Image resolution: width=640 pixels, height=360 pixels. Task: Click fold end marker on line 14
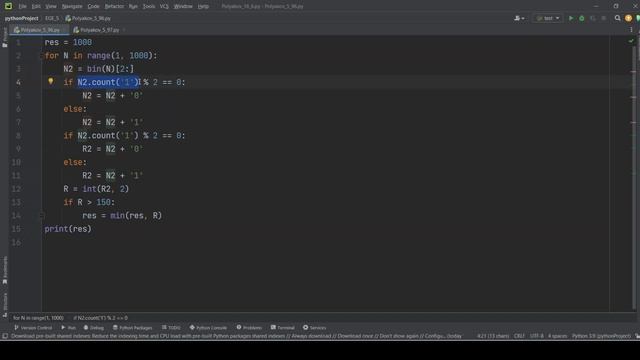(x=42, y=216)
